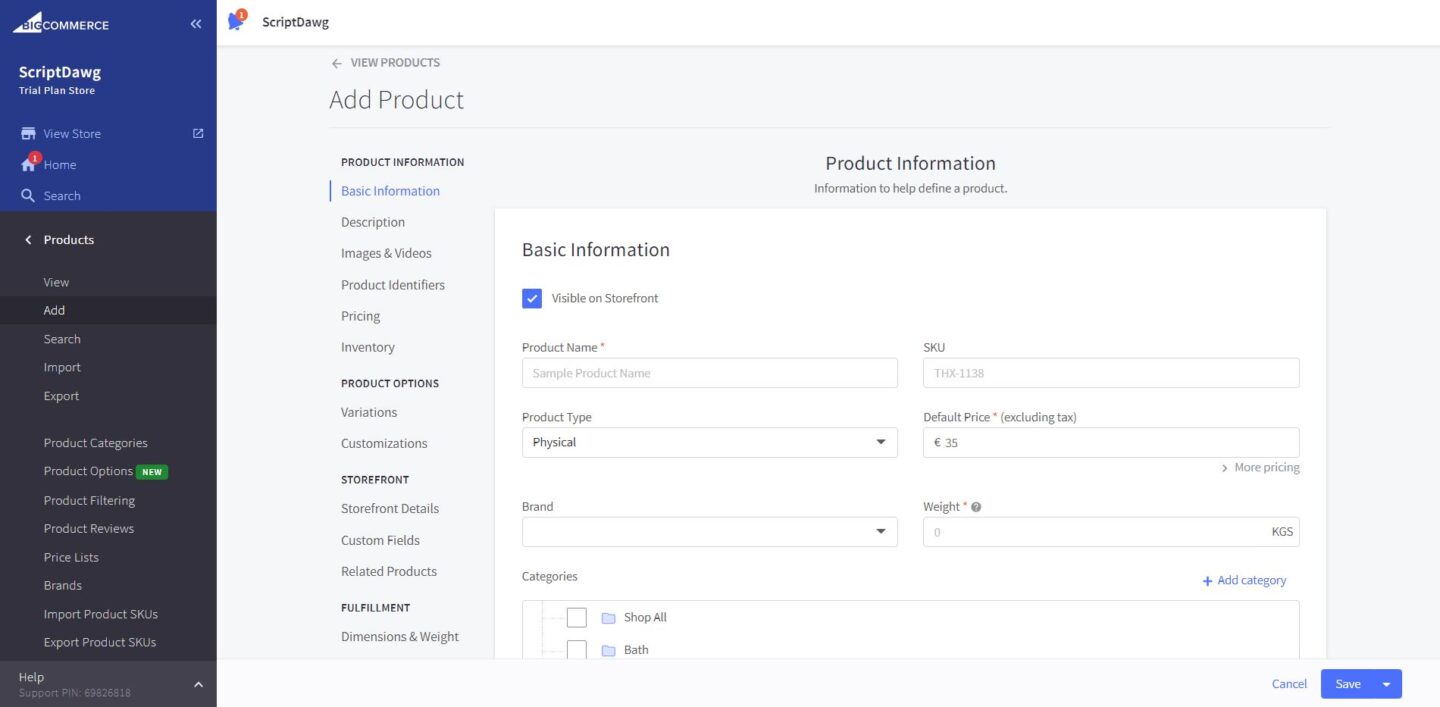Click the Bath category folder icon
Screen dimensions: 1440x707
[609, 649]
